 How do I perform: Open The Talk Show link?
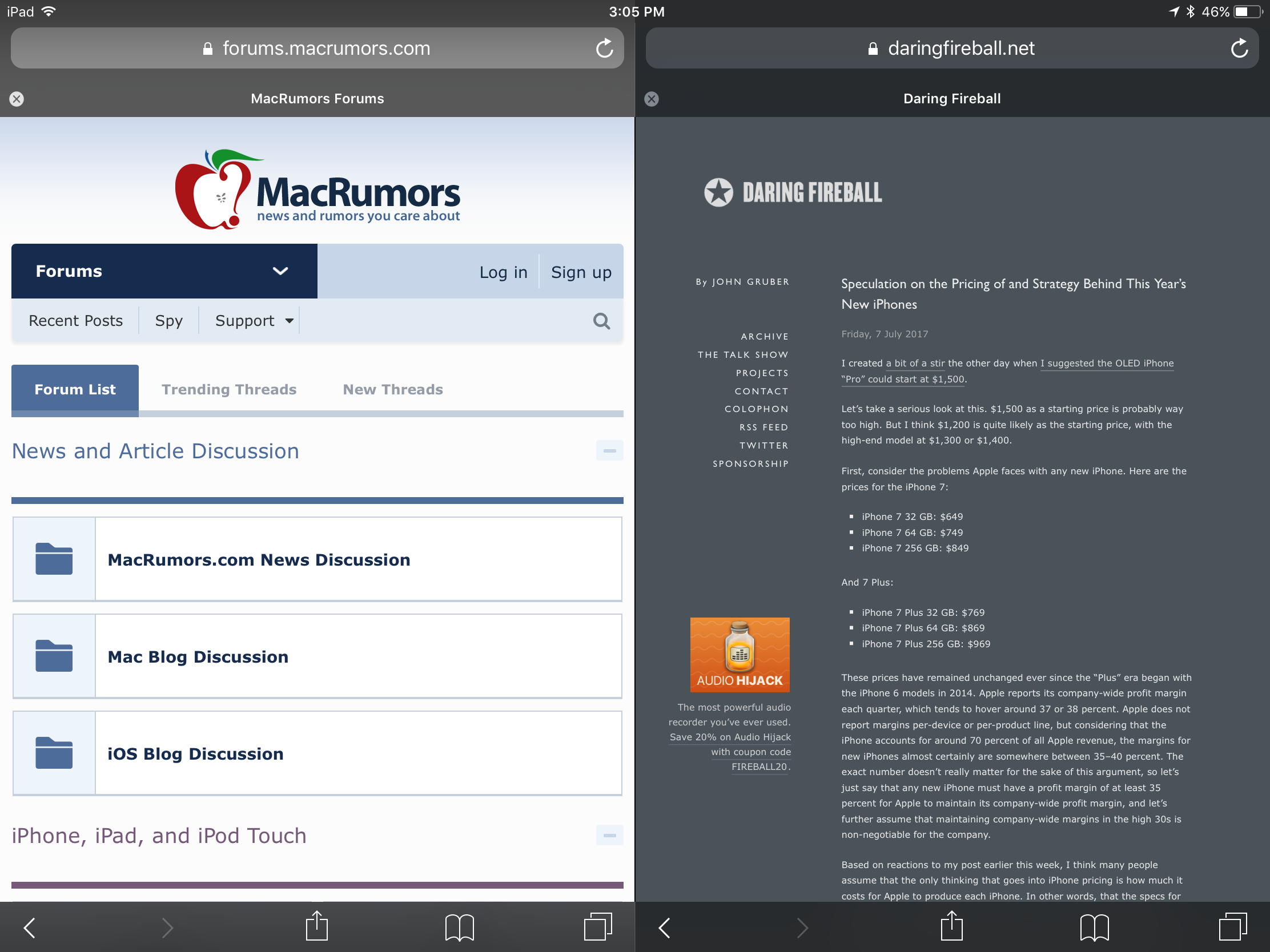pos(743,354)
